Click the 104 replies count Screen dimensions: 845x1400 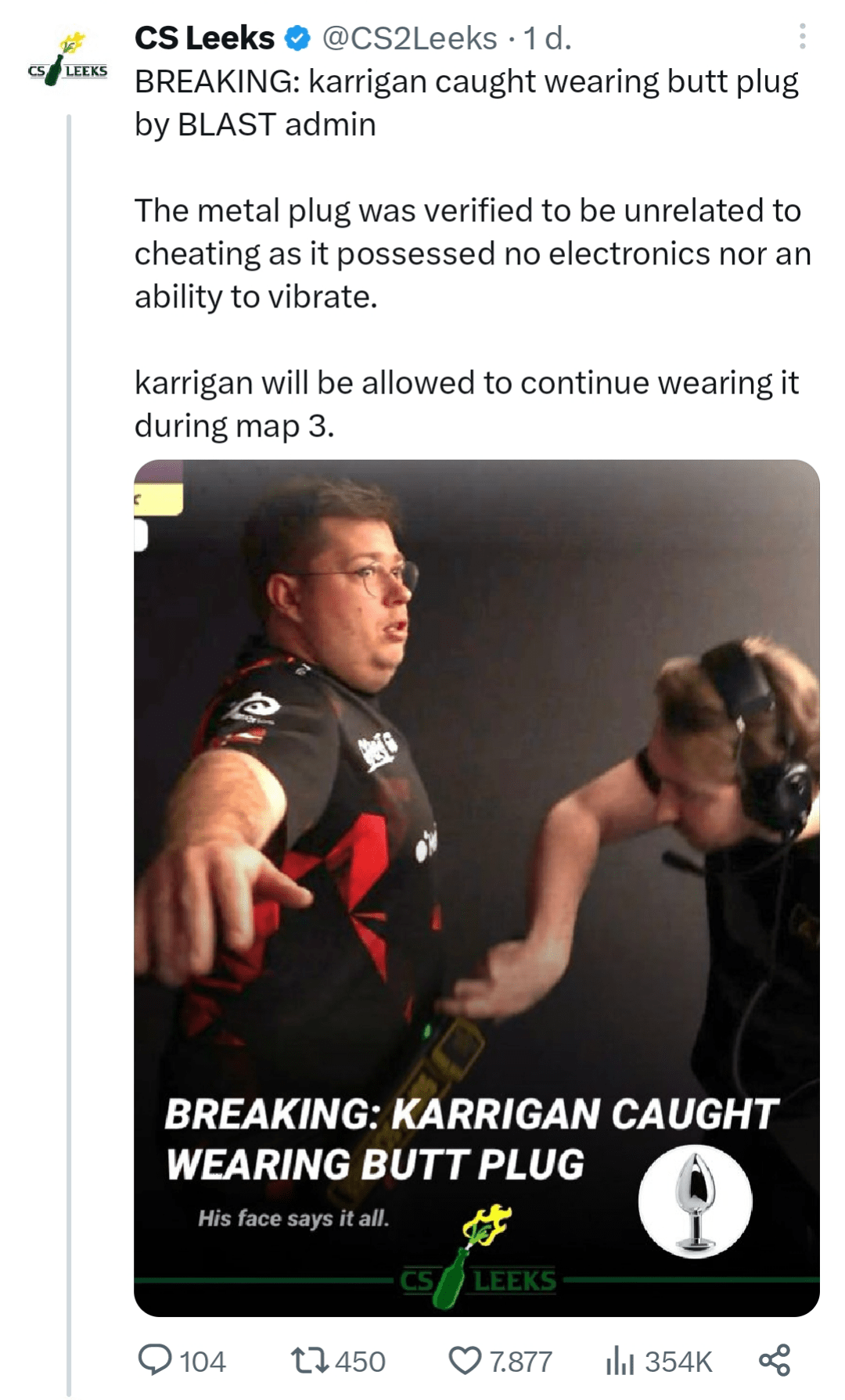point(203,1362)
